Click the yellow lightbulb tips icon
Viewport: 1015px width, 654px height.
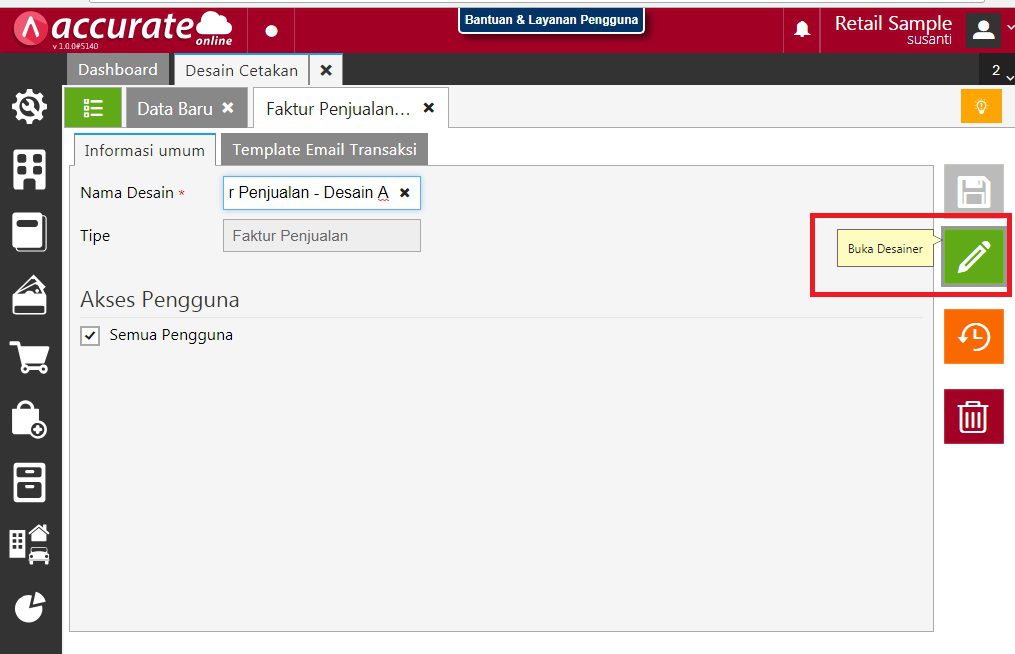(x=980, y=105)
